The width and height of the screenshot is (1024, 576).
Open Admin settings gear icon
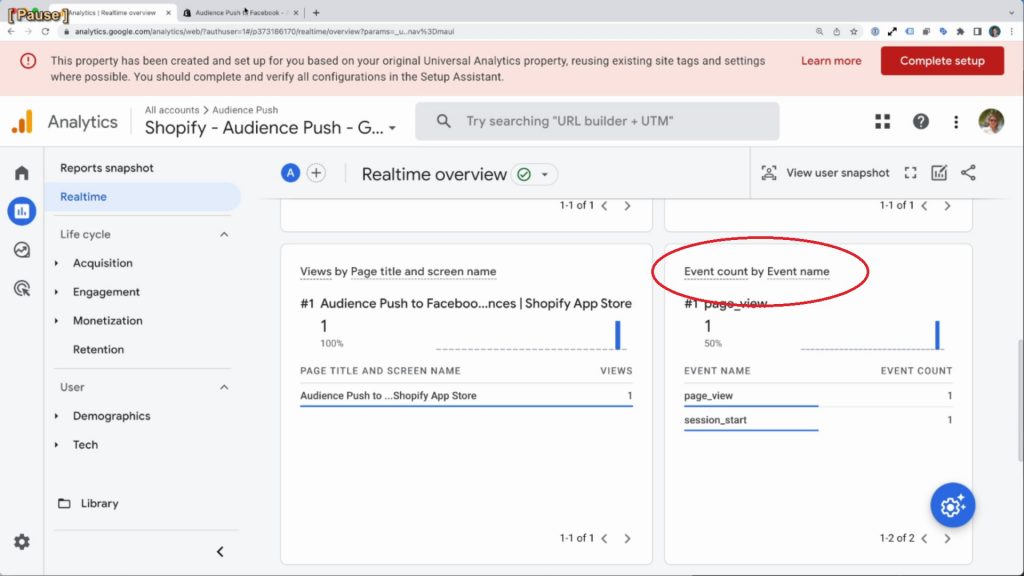pyautogui.click(x=22, y=541)
